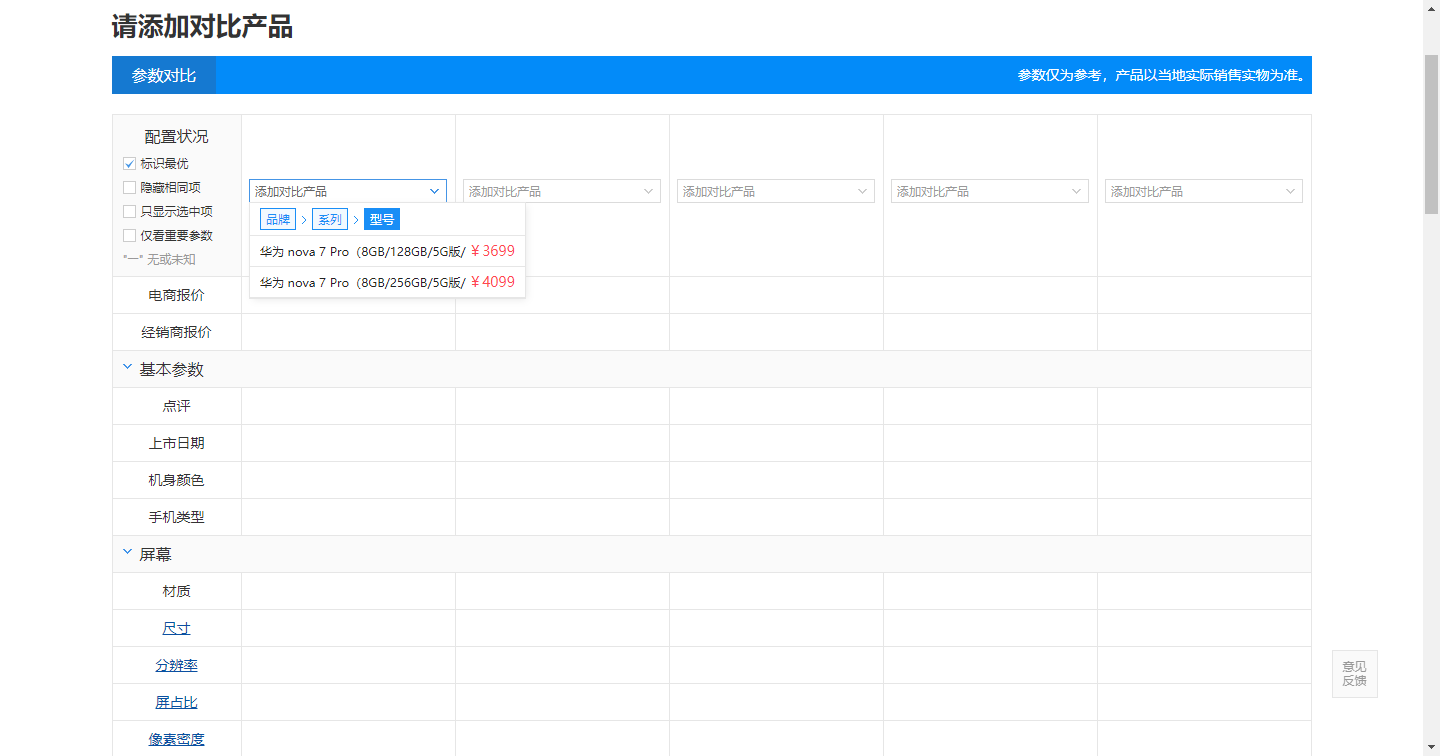Open the third 添加对比产品 dropdown
The height and width of the screenshot is (756, 1440).
[776, 191]
